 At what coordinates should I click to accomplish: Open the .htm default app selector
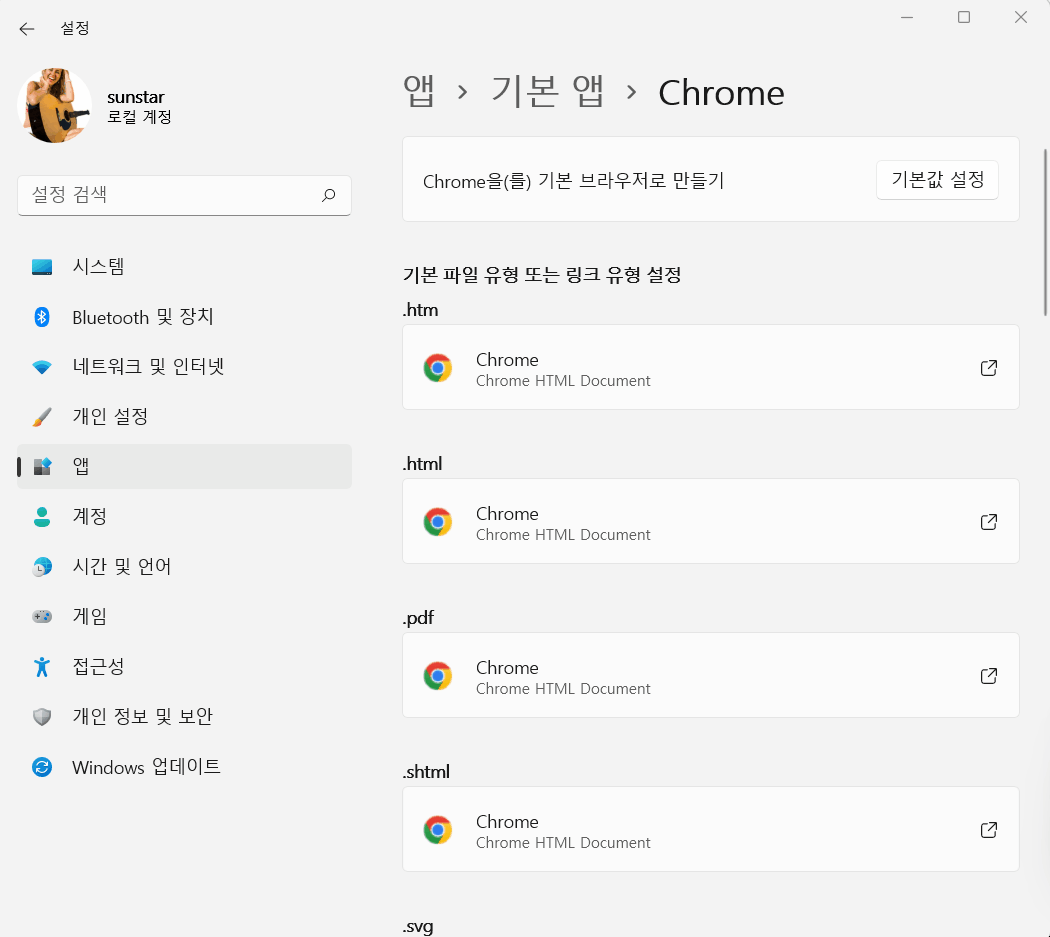point(710,367)
